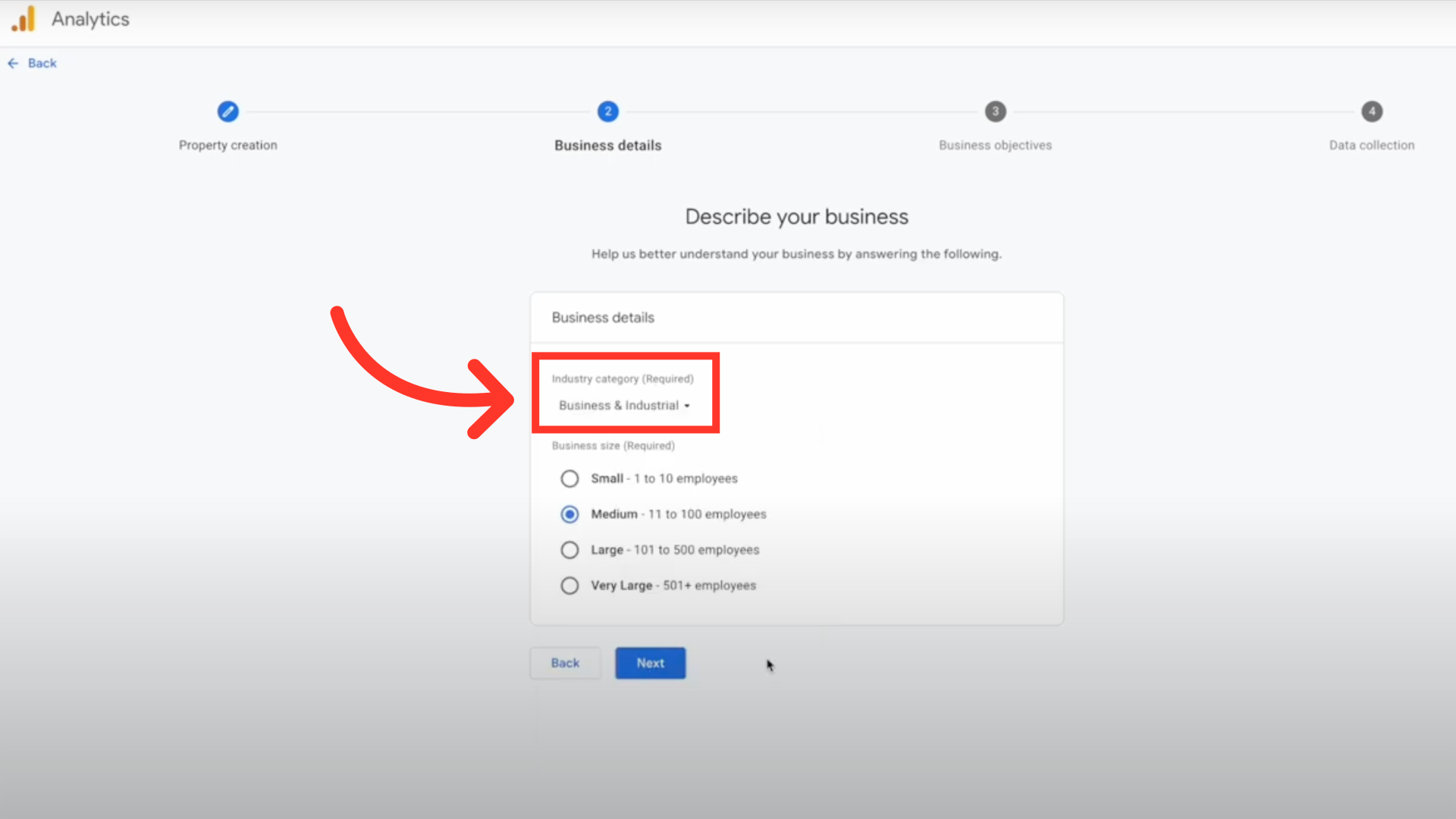Screen dimensions: 1456x819
Task: Select Medium 11 to 100 employees radio
Action: pos(570,514)
